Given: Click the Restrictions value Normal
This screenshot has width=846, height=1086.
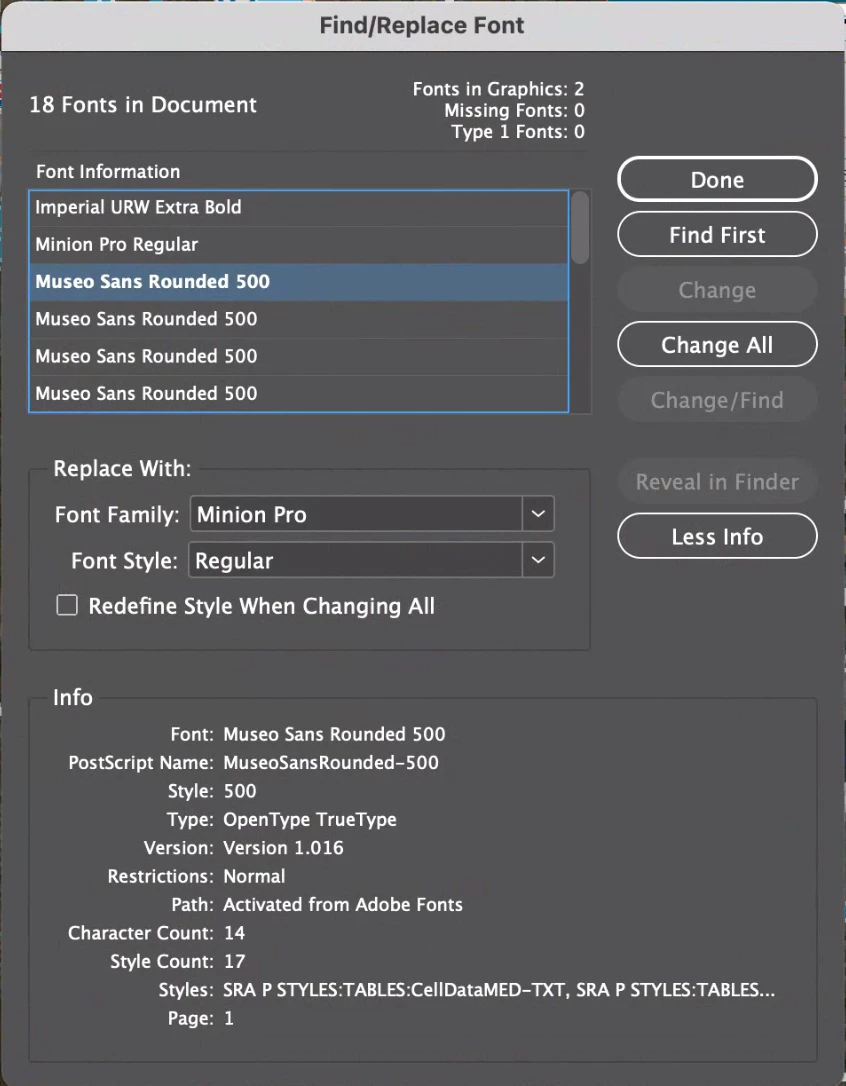Looking at the screenshot, I should [x=254, y=876].
